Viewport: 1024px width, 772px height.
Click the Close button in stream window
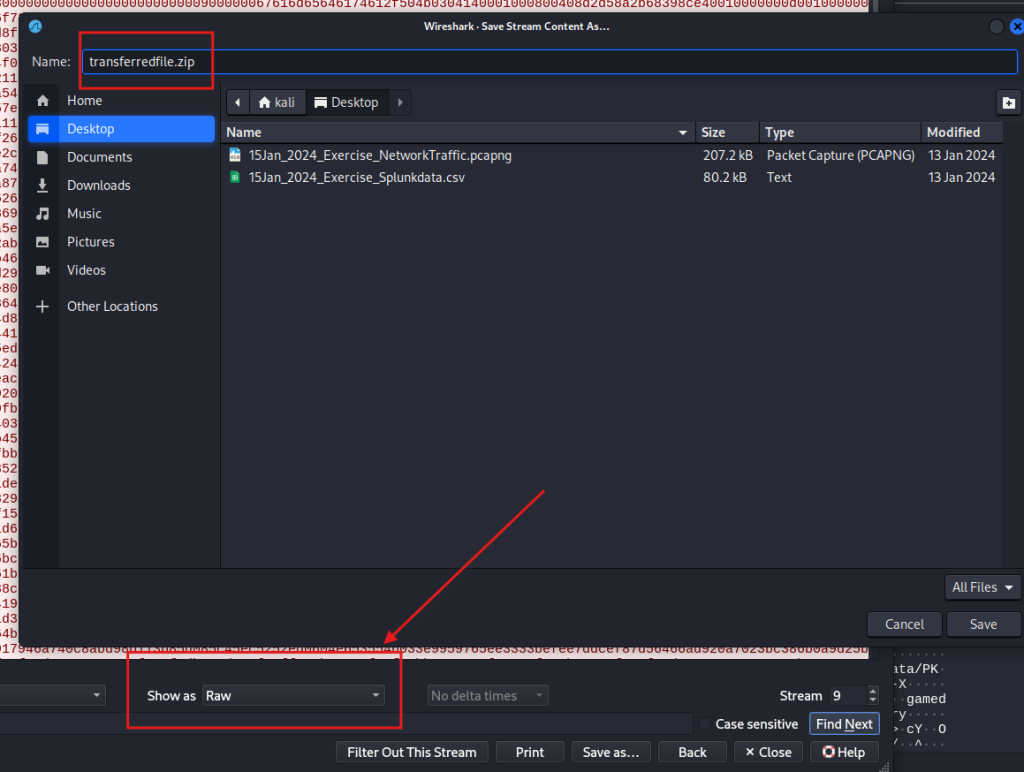click(x=769, y=752)
